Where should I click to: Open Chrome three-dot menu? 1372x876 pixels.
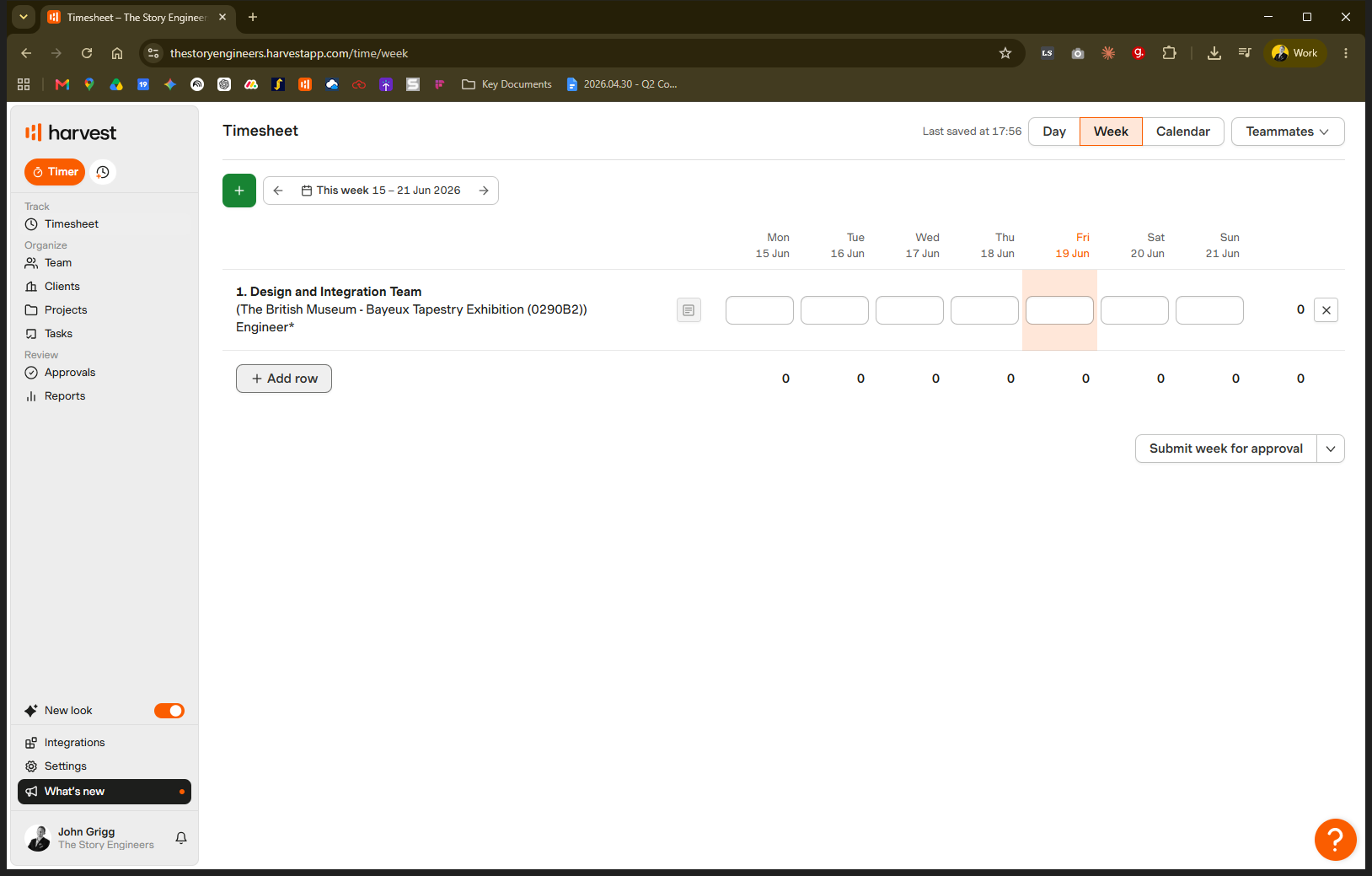[x=1346, y=53]
